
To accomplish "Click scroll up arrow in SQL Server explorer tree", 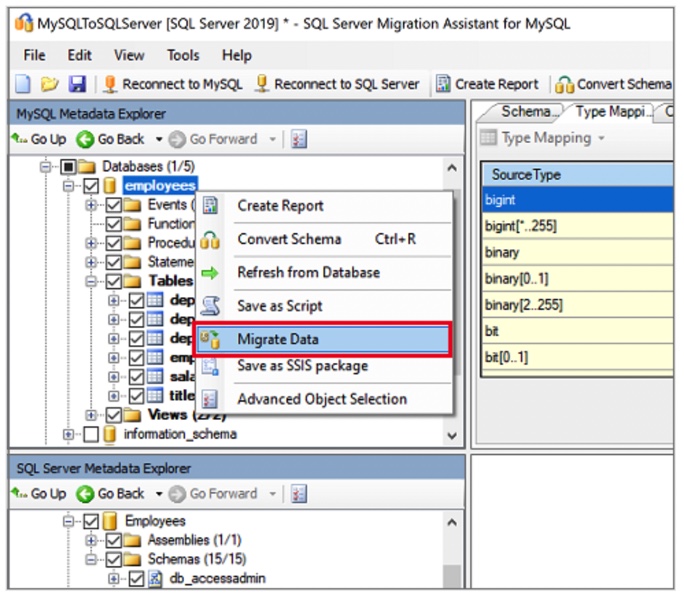I will pos(452,522).
